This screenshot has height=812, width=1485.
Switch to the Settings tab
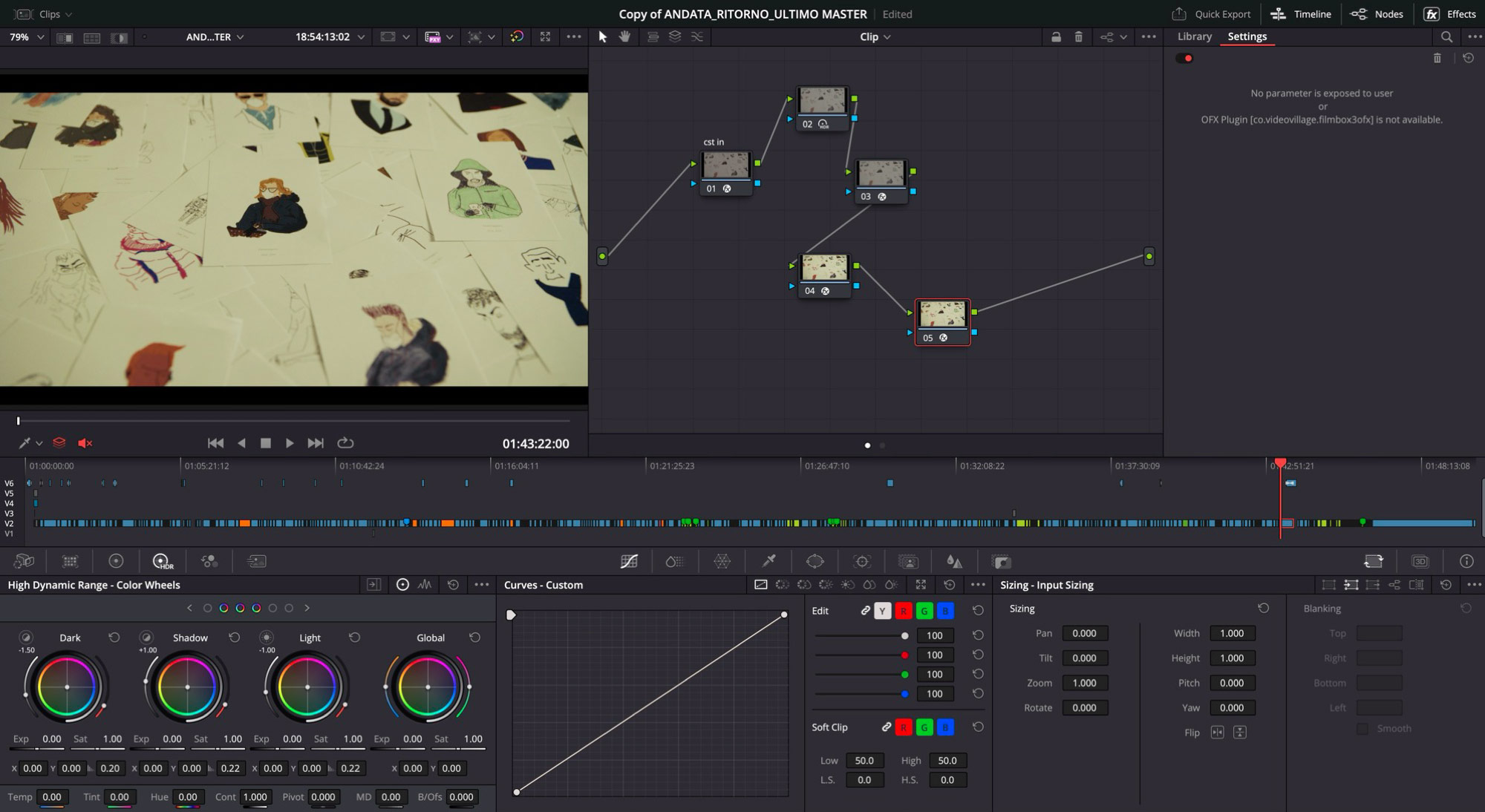pyautogui.click(x=1247, y=36)
